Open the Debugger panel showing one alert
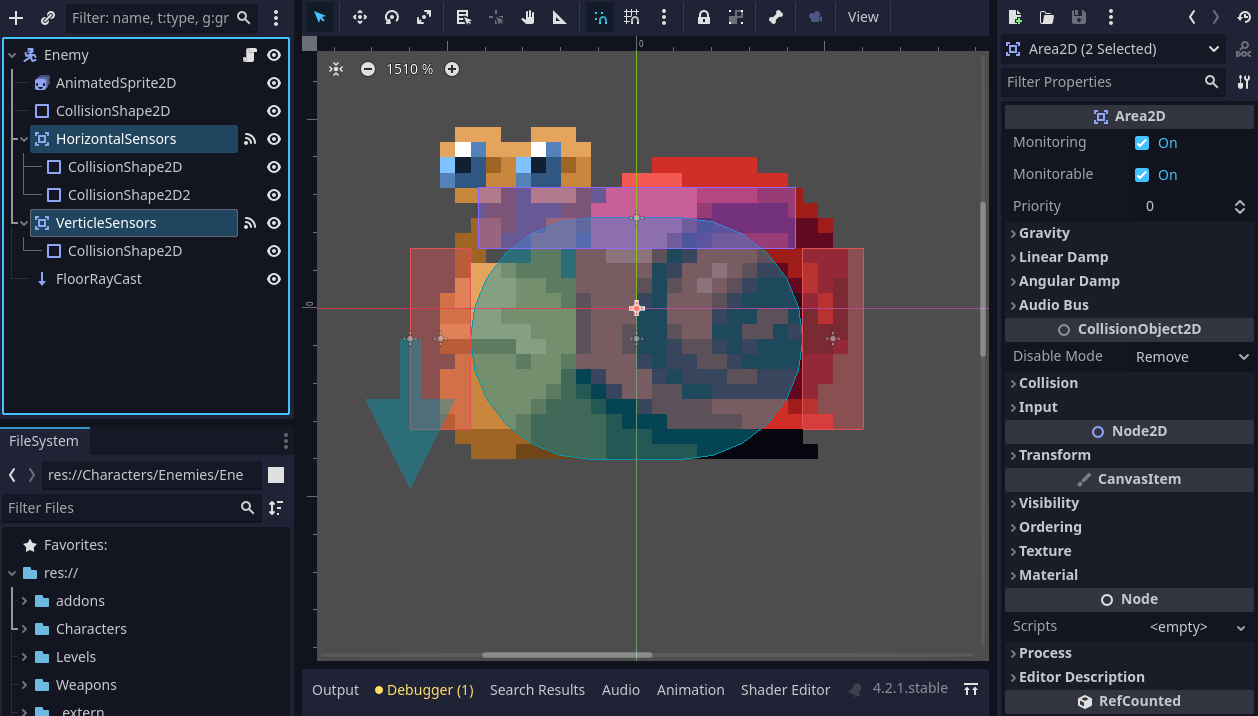 [x=424, y=689]
